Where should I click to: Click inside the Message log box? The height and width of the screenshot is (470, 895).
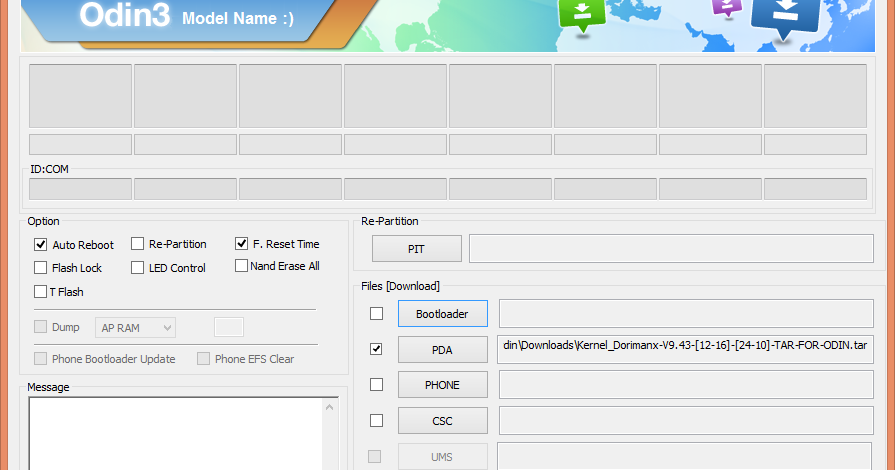pyautogui.click(x=176, y=434)
